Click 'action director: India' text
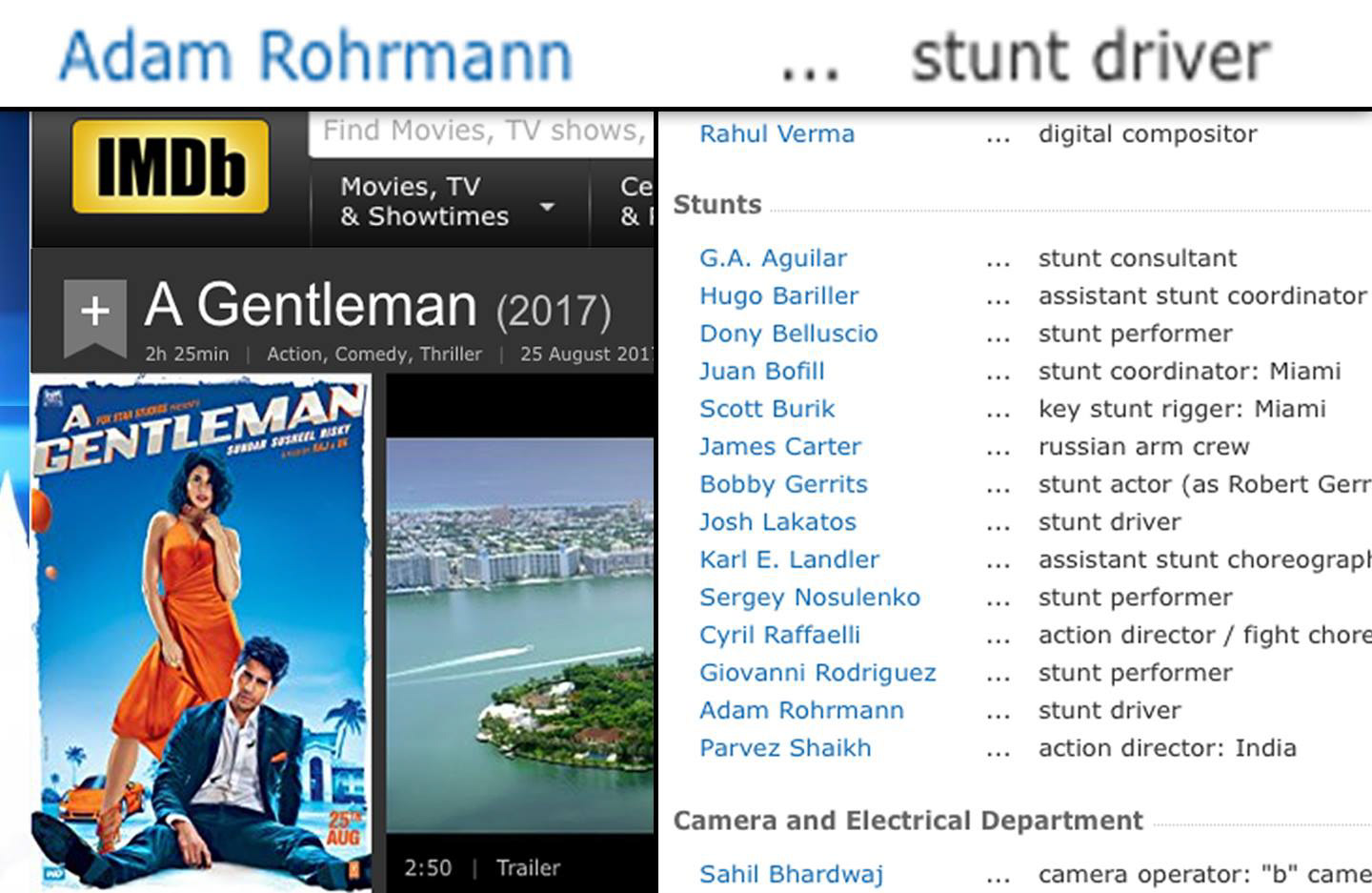The width and height of the screenshot is (1372, 893). click(1167, 748)
